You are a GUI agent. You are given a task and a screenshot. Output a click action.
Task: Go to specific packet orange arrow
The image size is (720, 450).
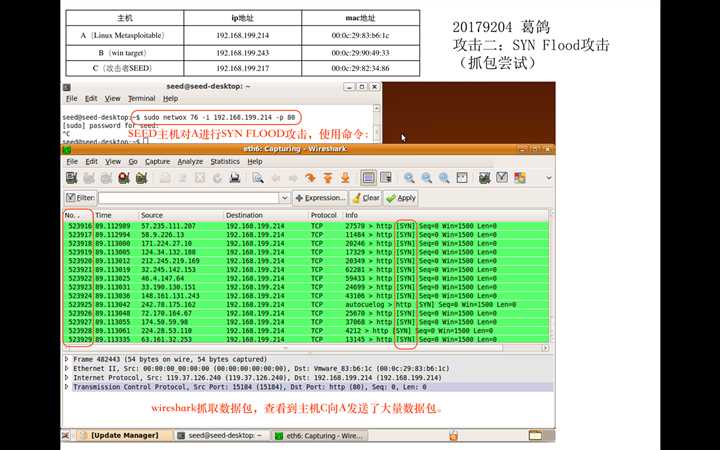[x=310, y=178]
